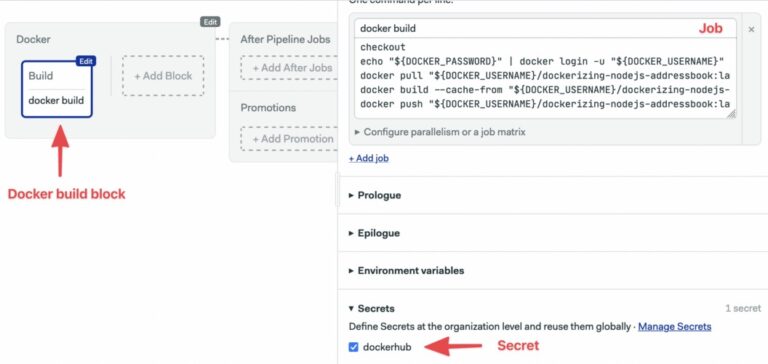The height and width of the screenshot is (364, 768).
Task: Open the Manage Secrets link
Action: click(x=674, y=326)
